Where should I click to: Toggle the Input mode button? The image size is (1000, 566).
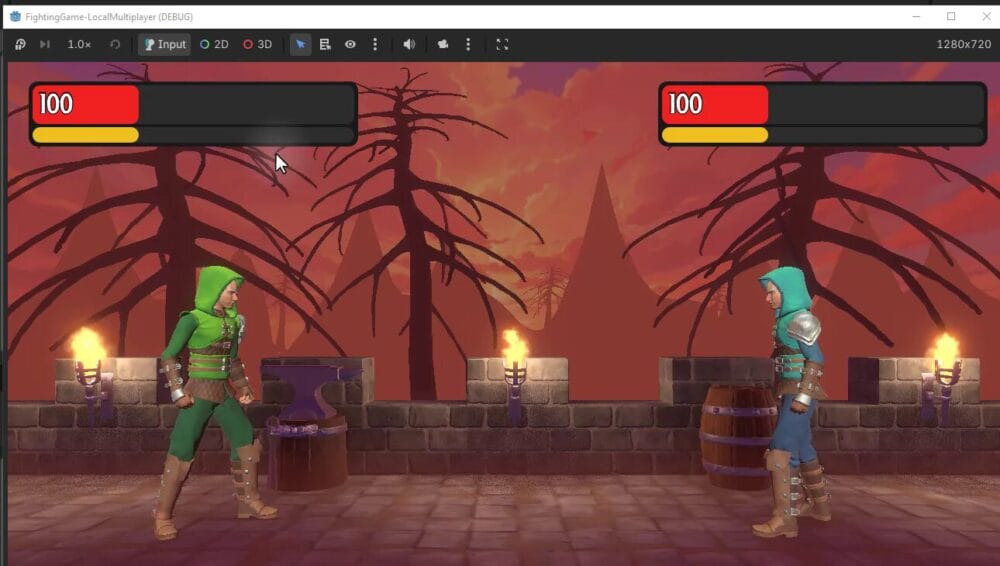click(x=165, y=44)
